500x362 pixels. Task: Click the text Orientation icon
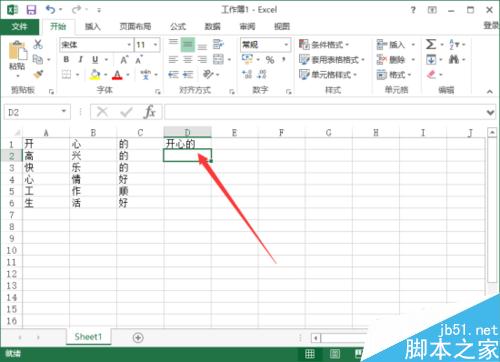(x=208, y=74)
